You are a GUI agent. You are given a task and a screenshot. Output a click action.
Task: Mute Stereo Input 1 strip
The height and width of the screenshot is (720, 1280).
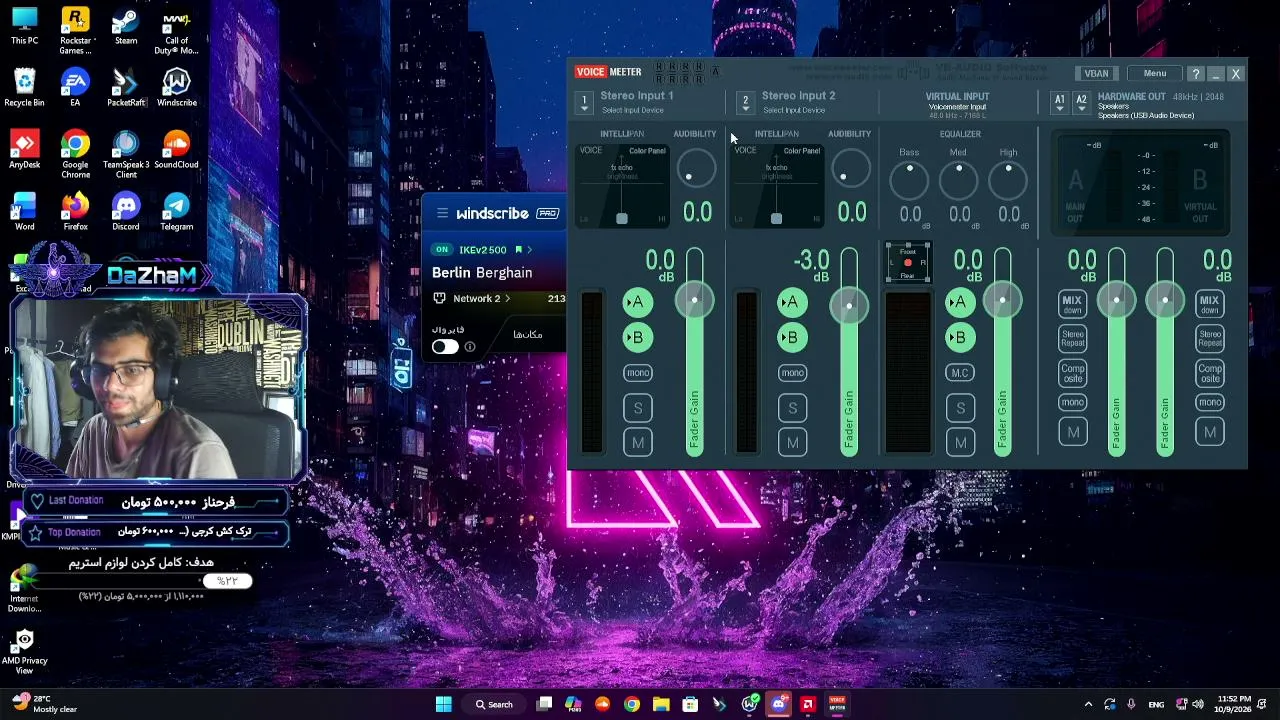(x=638, y=442)
